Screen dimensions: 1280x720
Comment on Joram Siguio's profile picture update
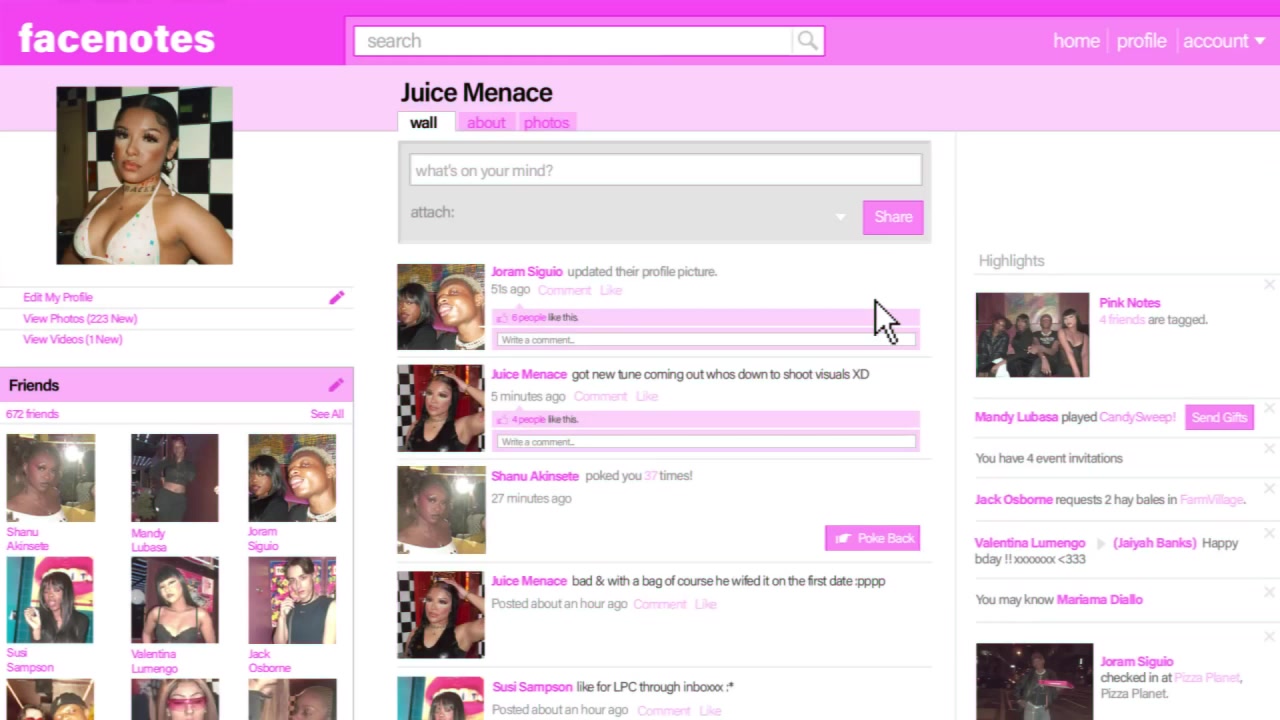[564, 291]
